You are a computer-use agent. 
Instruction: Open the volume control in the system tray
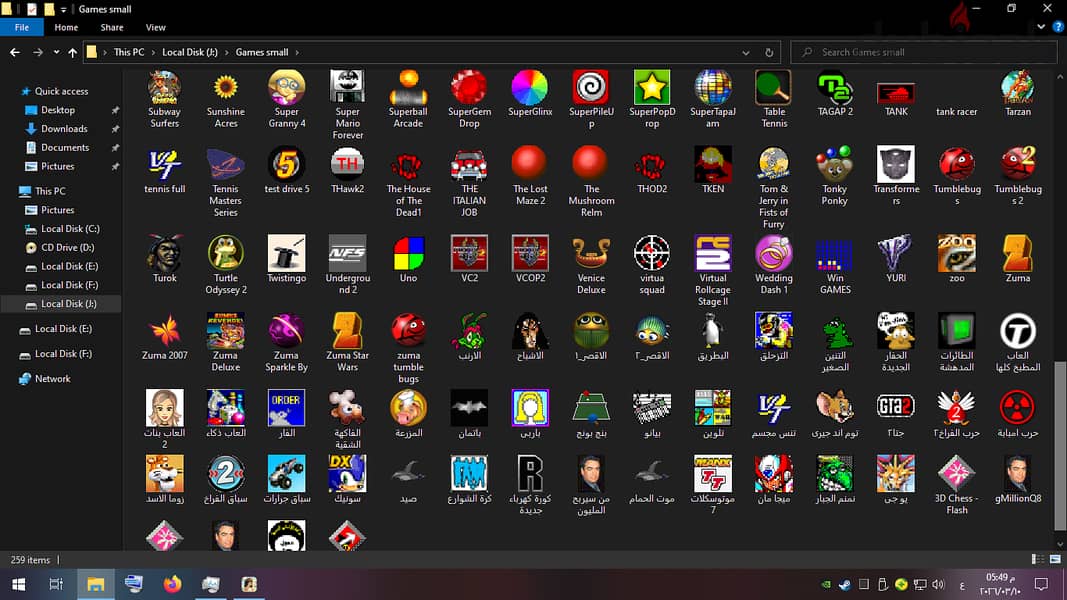click(938, 584)
